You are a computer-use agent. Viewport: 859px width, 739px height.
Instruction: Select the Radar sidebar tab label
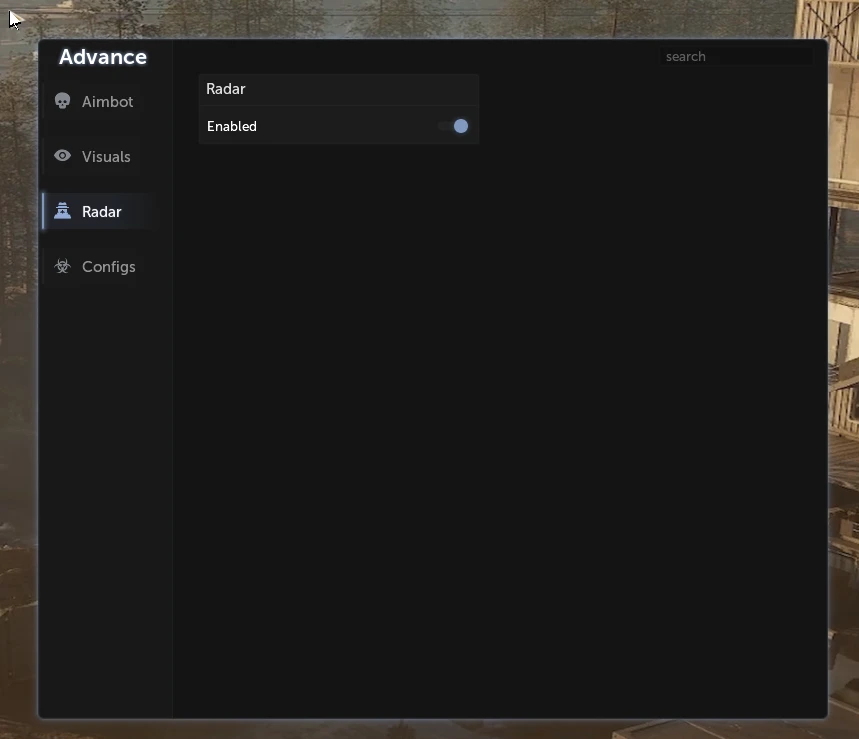(x=102, y=212)
